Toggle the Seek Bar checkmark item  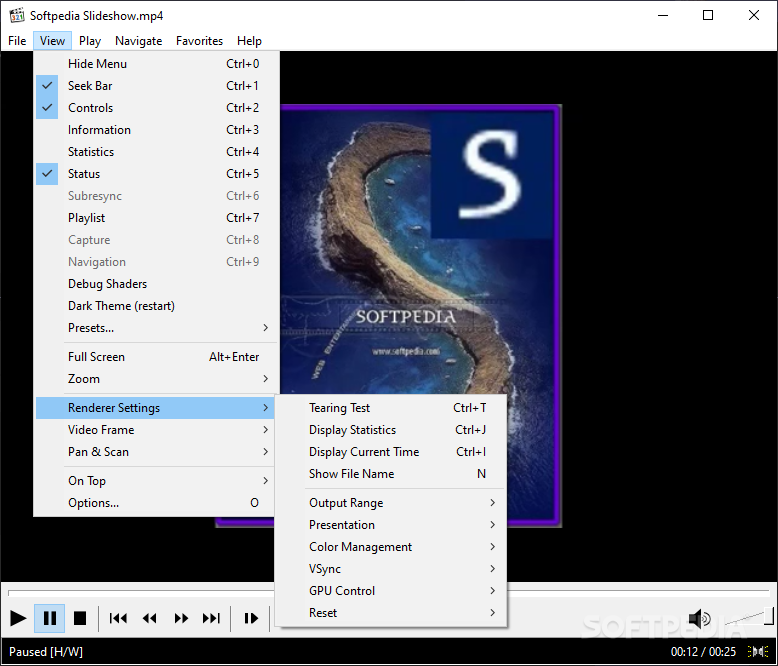[x=154, y=86]
